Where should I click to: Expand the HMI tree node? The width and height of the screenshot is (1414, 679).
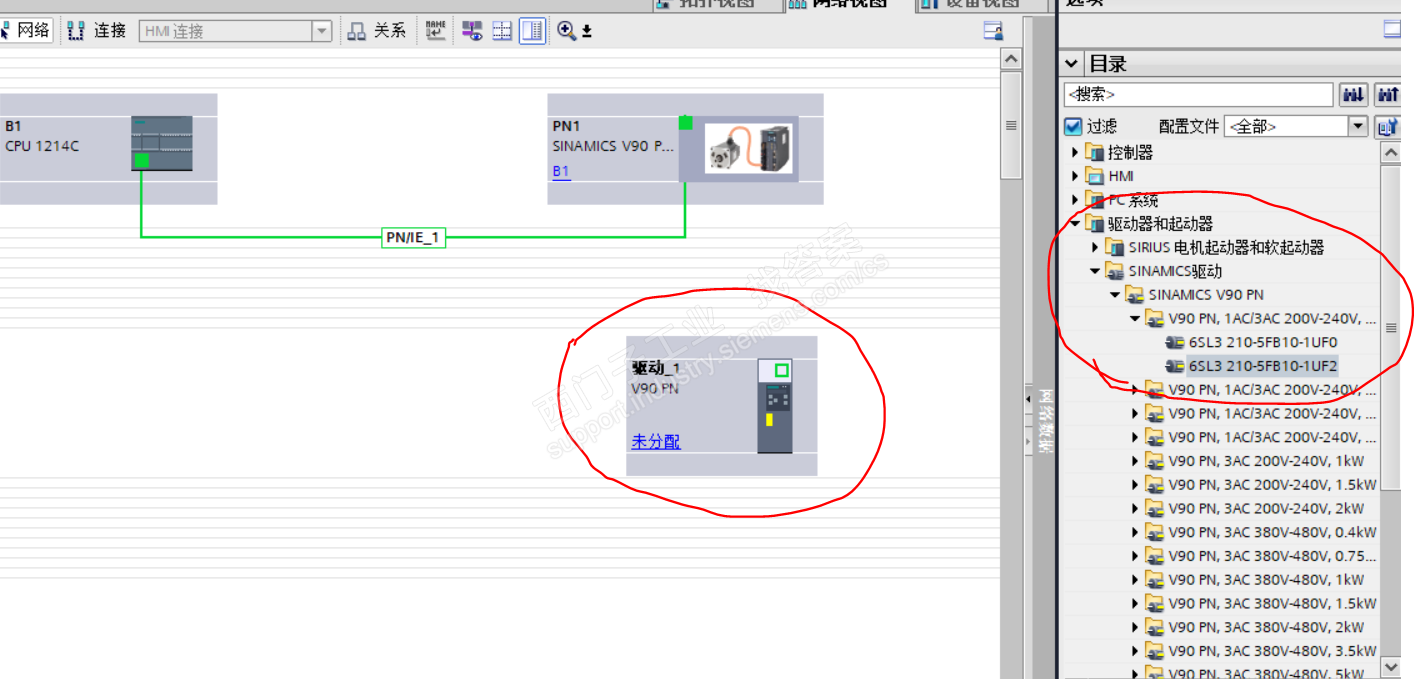(x=1075, y=176)
